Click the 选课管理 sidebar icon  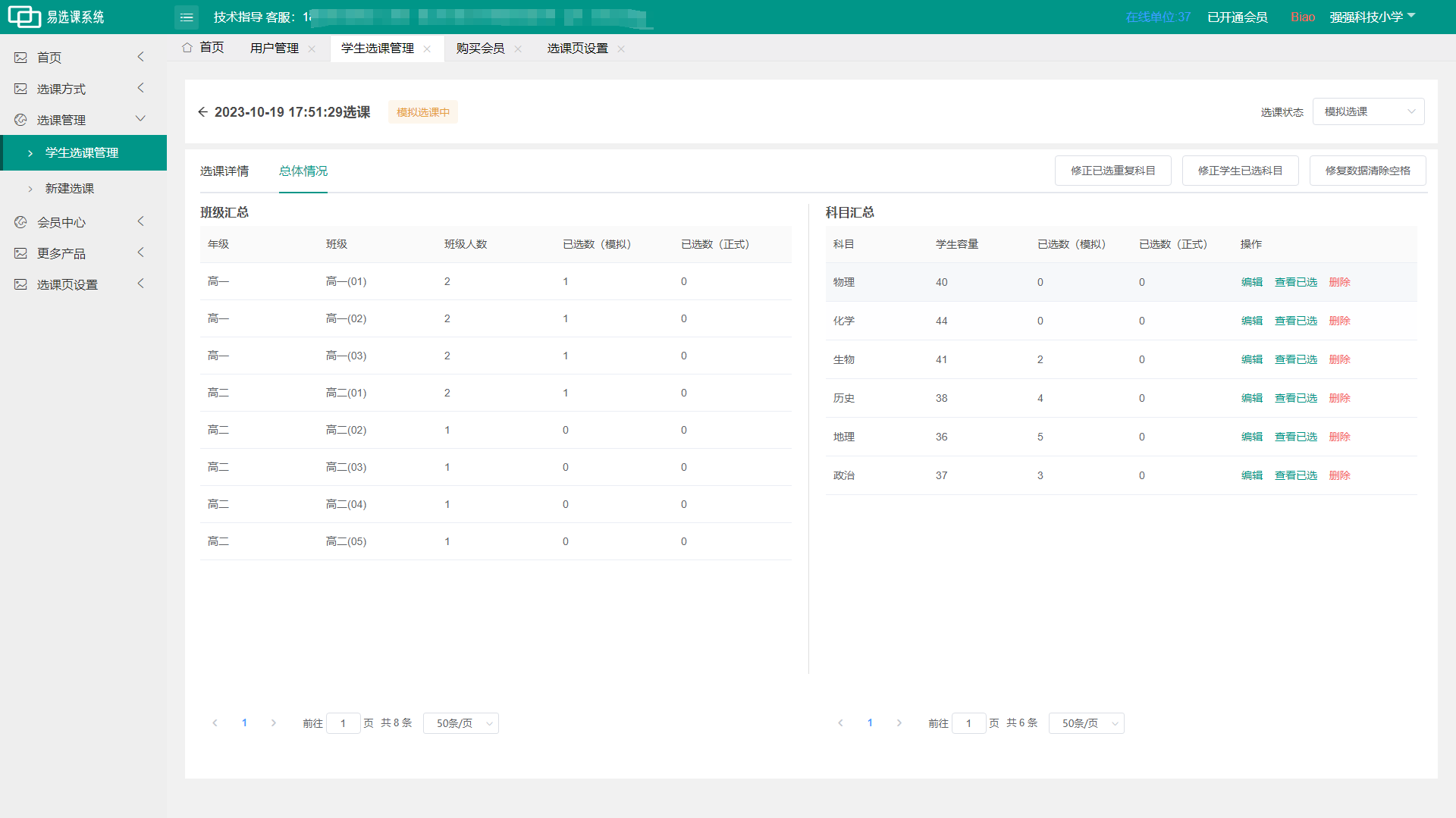[x=20, y=120]
